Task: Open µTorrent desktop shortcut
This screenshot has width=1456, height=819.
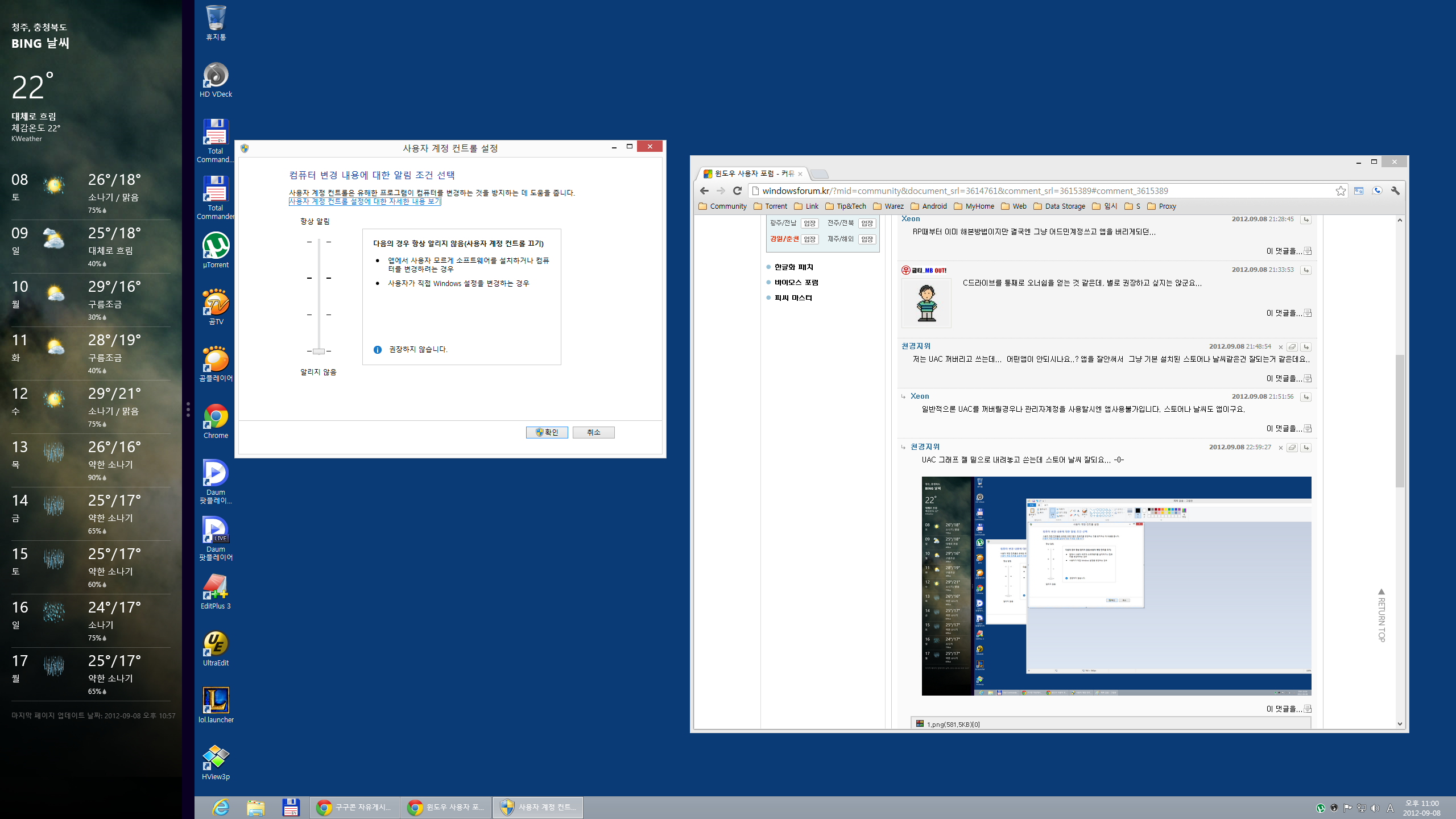Action: (216, 250)
